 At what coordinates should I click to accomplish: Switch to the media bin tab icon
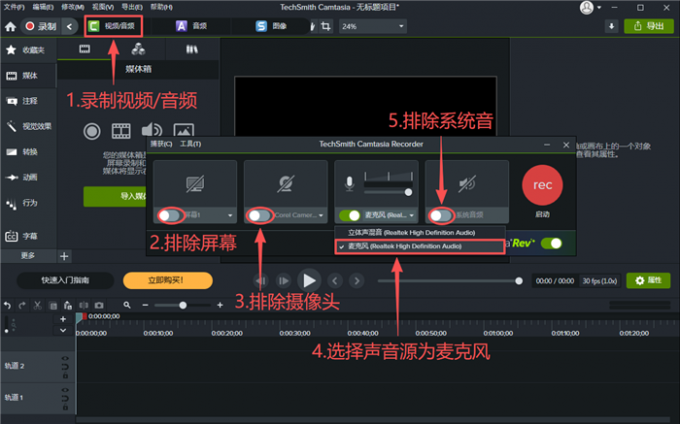click(x=85, y=49)
